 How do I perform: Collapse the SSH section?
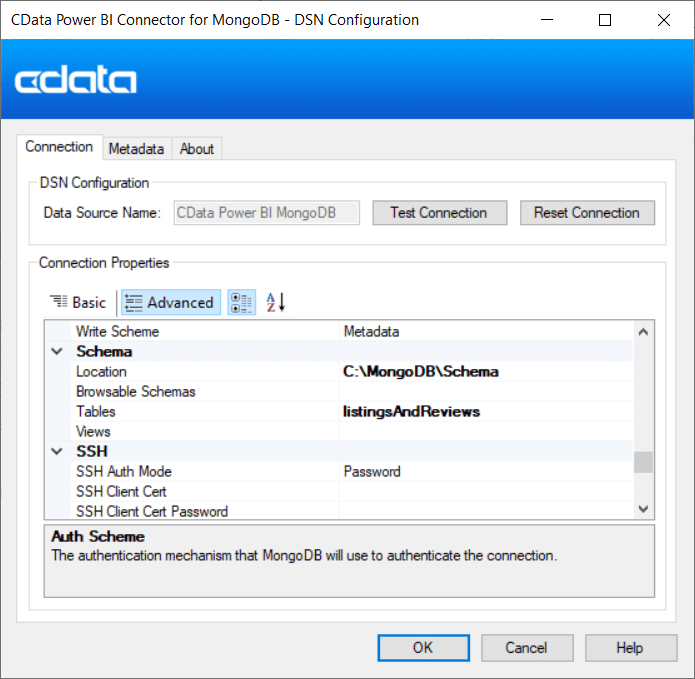point(57,452)
